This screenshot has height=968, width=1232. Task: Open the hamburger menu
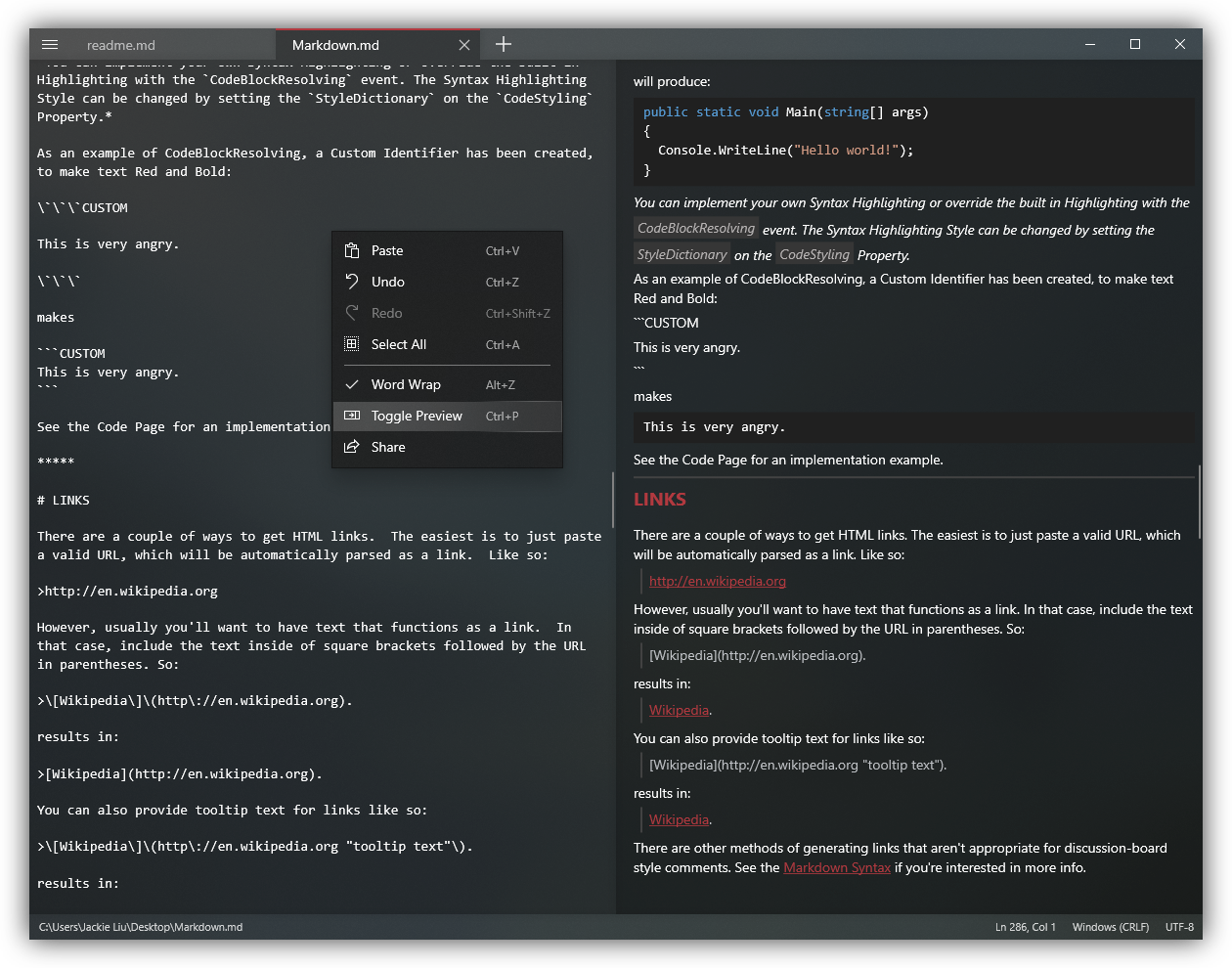click(x=50, y=45)
